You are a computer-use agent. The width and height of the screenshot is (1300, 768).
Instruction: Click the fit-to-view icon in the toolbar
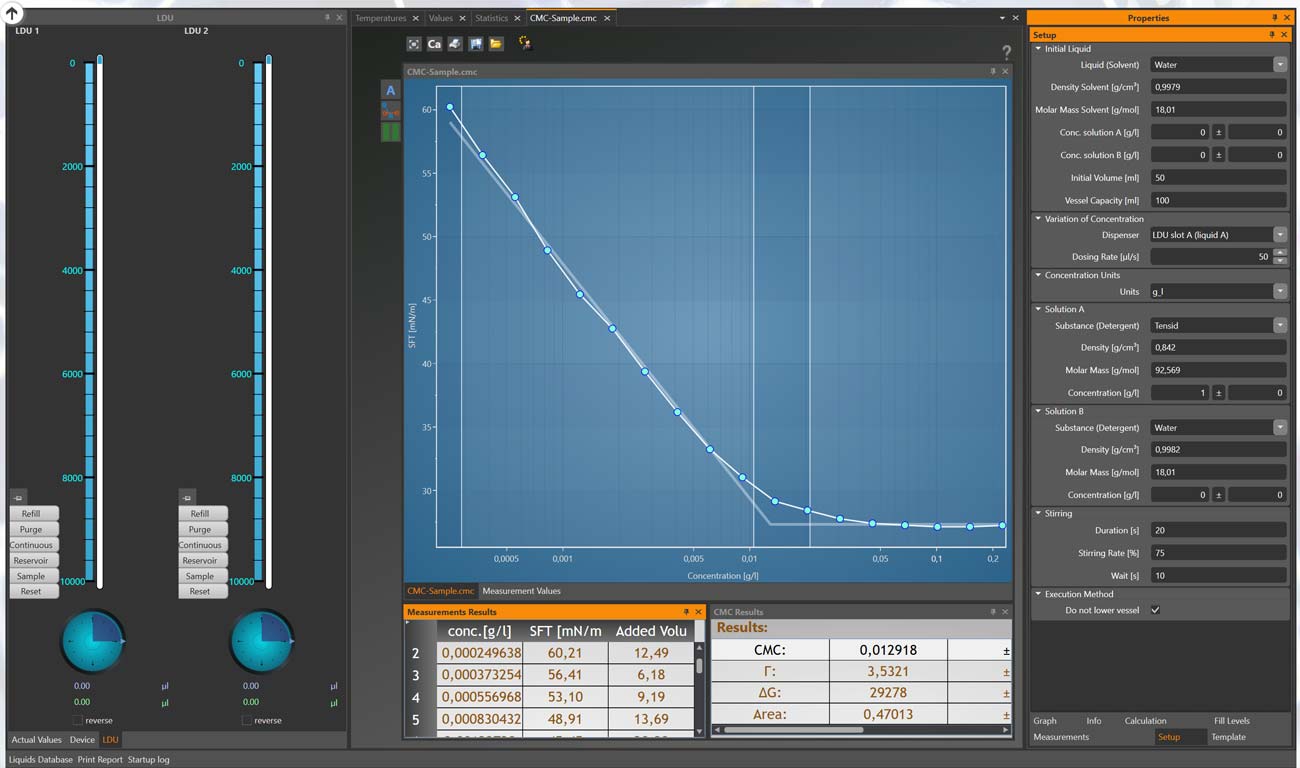[413, 44]
